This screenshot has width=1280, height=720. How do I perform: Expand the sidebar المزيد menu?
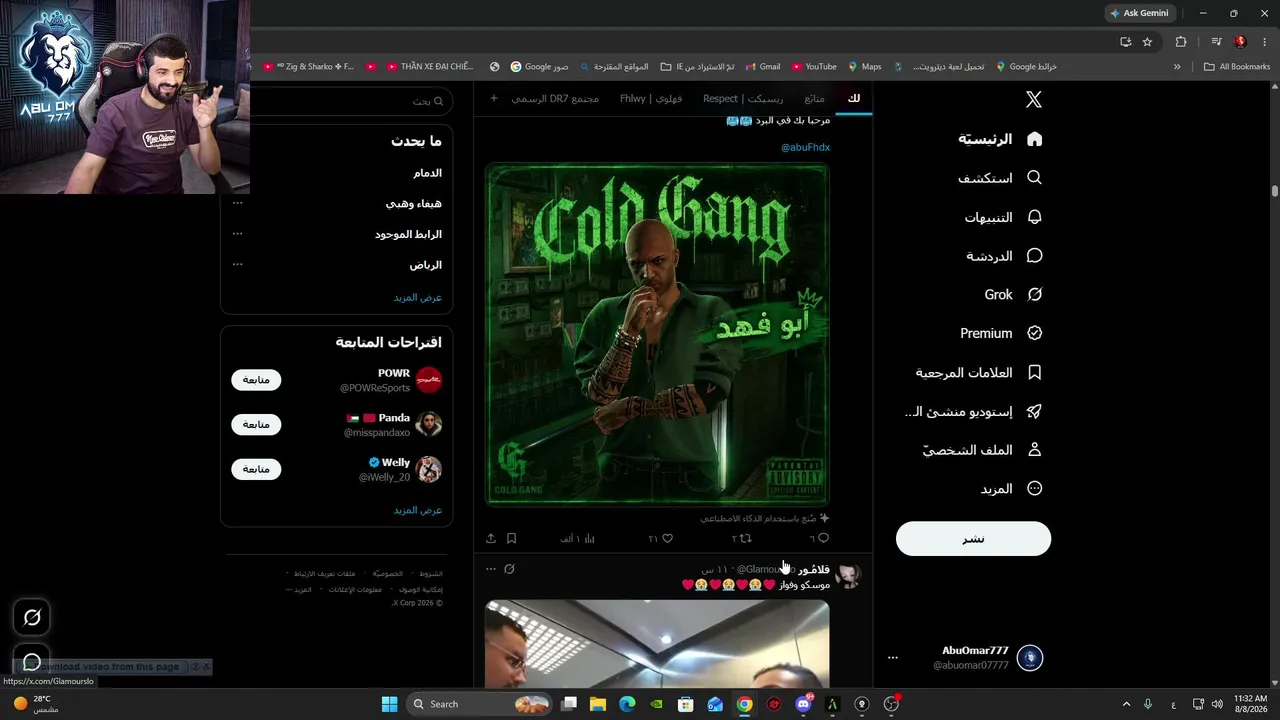coord(1011,489)
